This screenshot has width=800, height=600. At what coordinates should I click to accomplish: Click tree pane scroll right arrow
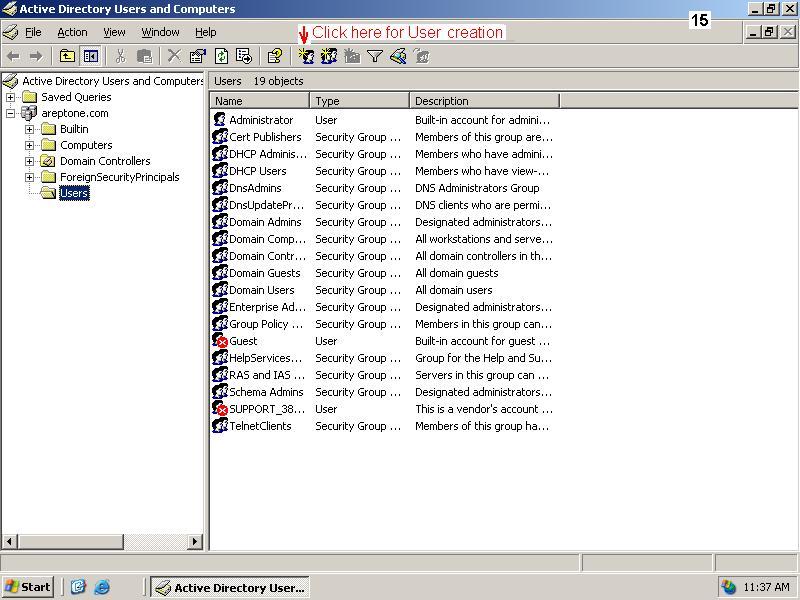click(194, 541)
